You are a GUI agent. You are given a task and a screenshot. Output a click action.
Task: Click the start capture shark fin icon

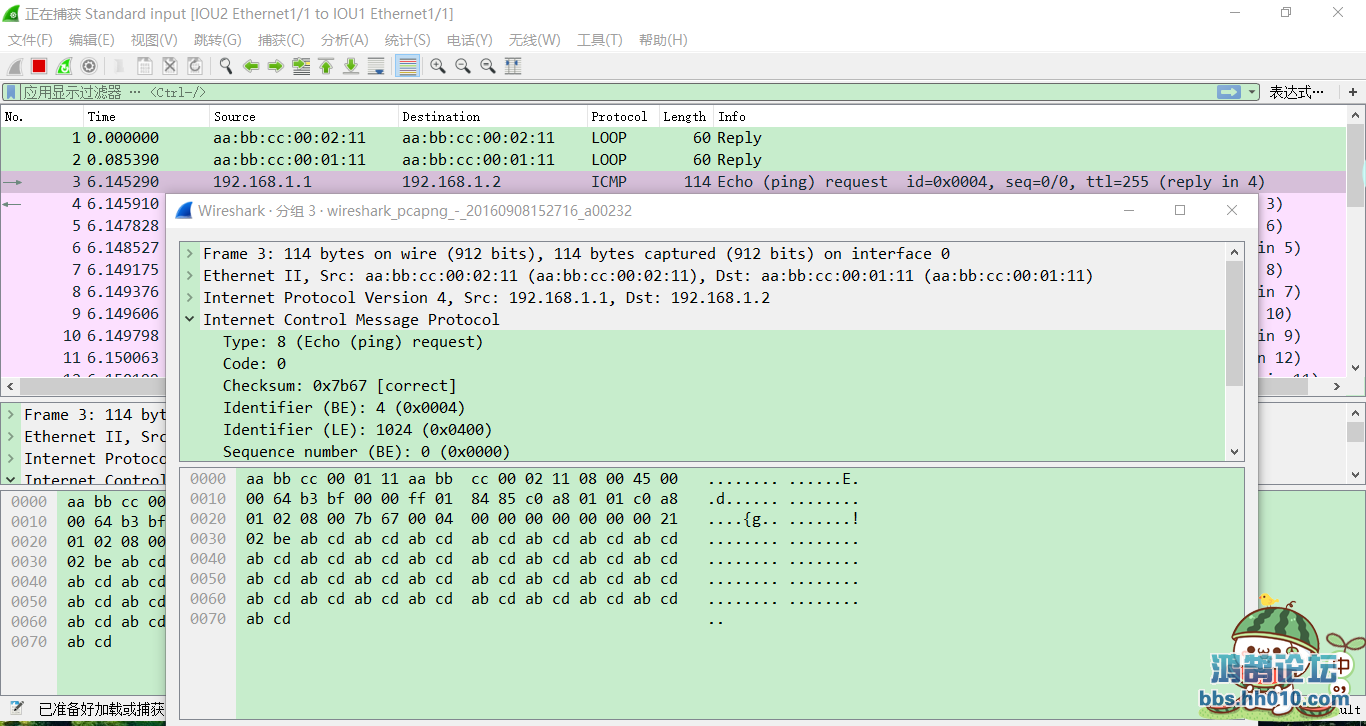[15, 66]
